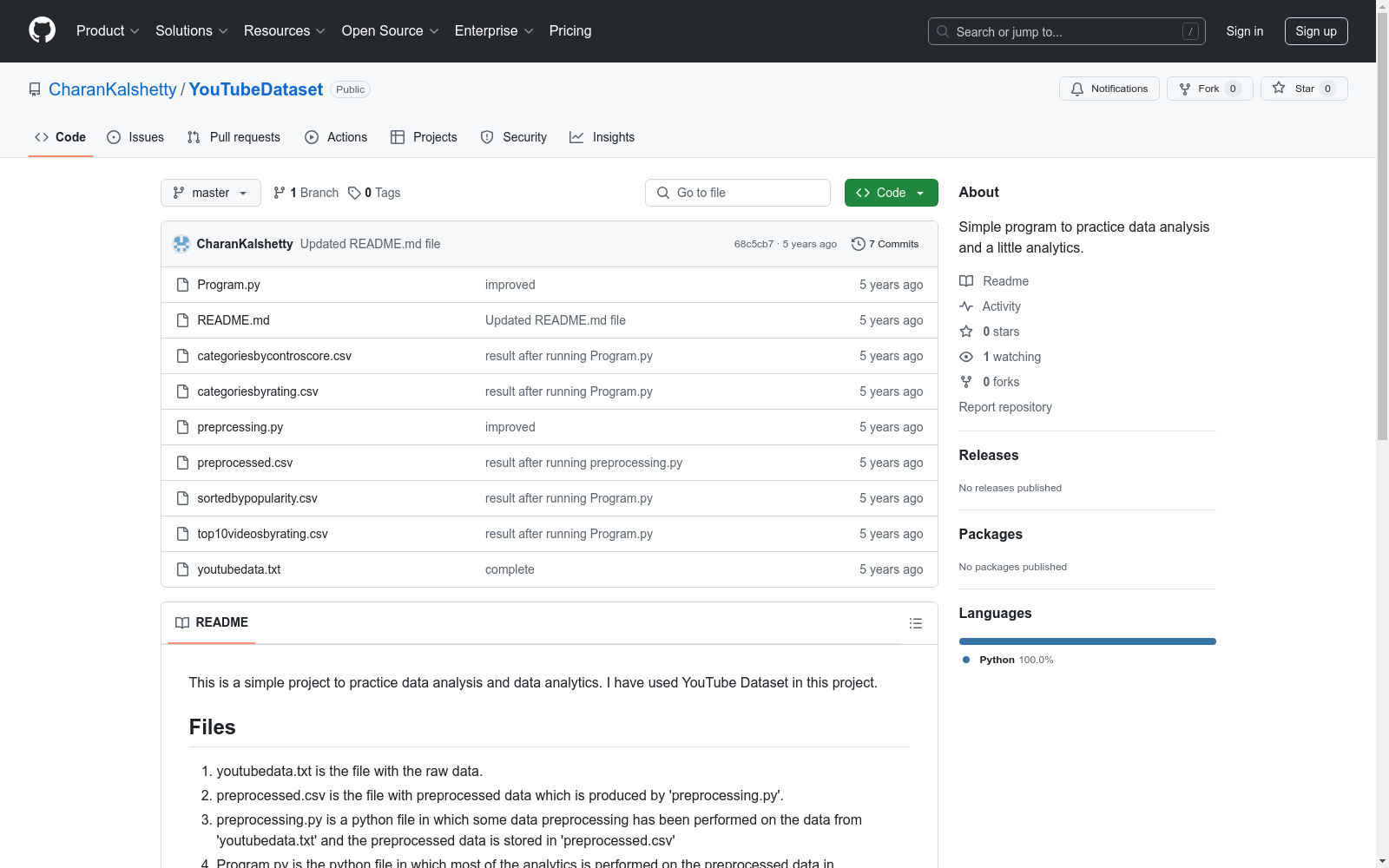Screen dimensions: 1389x868
Task: Click the Sign in link
Action: (1245, 31)
